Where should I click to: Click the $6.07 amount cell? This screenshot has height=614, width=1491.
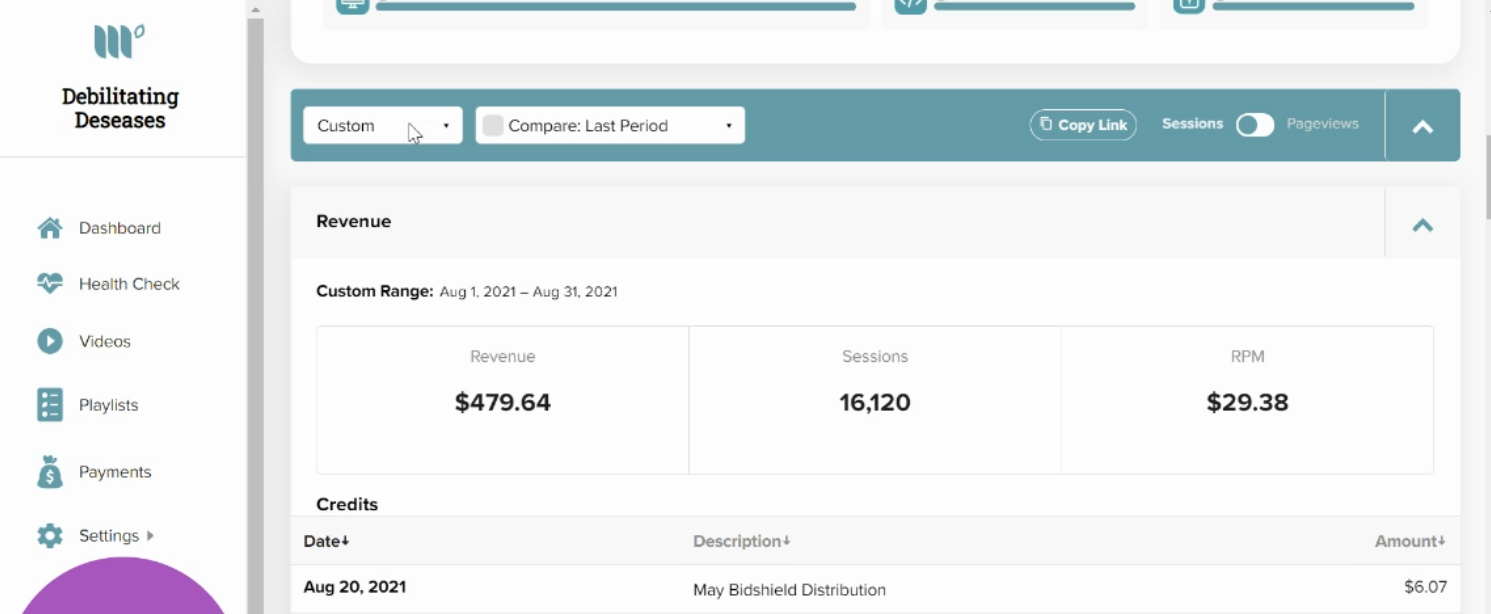click(x=1425, y=587)
